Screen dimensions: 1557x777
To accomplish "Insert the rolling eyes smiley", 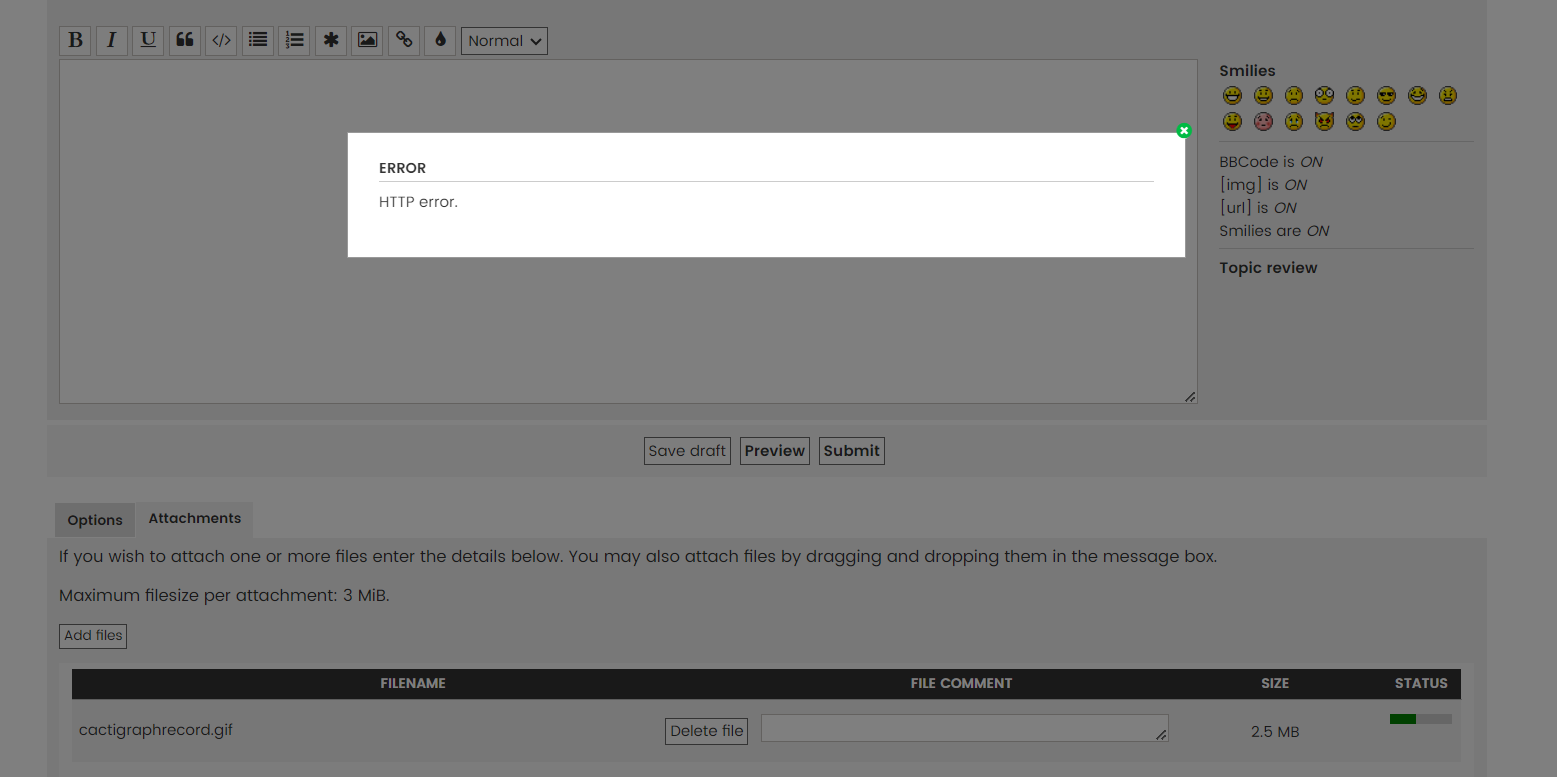I will 1355,122.
